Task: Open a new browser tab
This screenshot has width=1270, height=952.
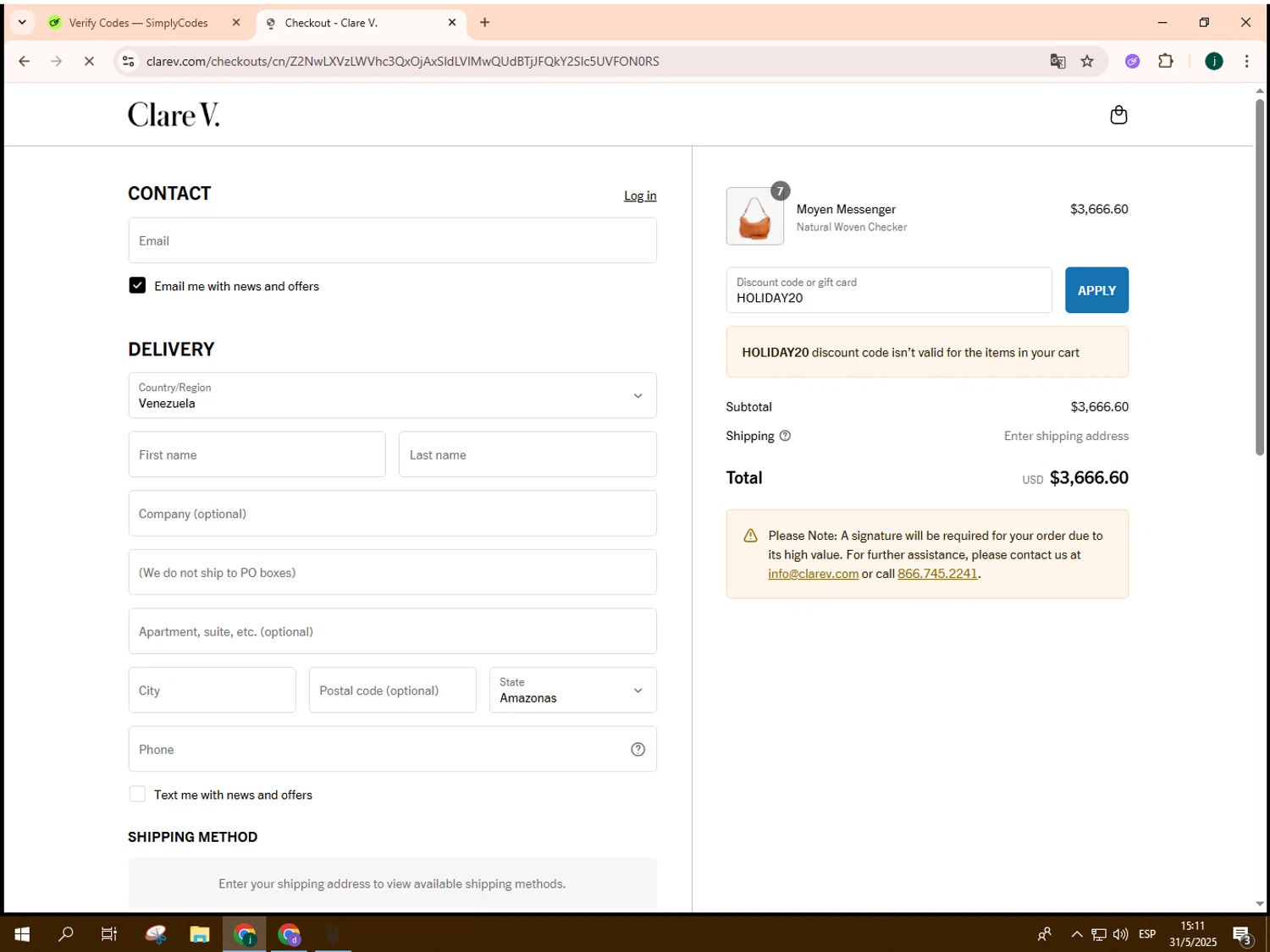Action: 484,23
